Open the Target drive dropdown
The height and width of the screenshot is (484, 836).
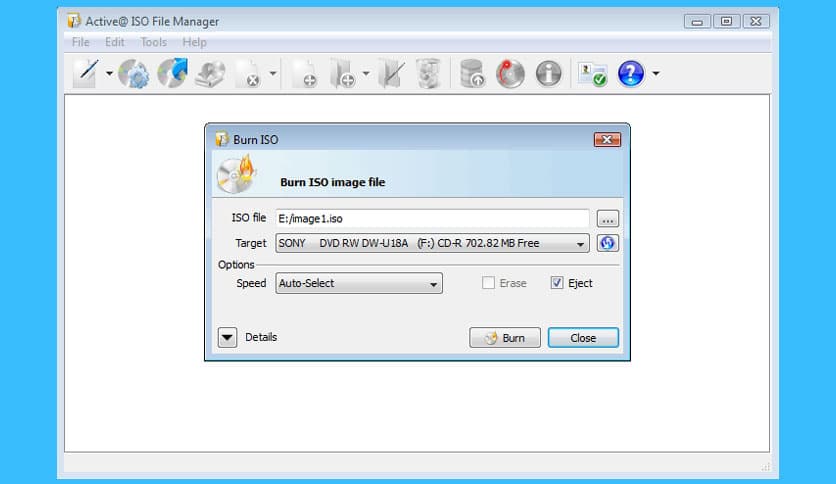432,243
